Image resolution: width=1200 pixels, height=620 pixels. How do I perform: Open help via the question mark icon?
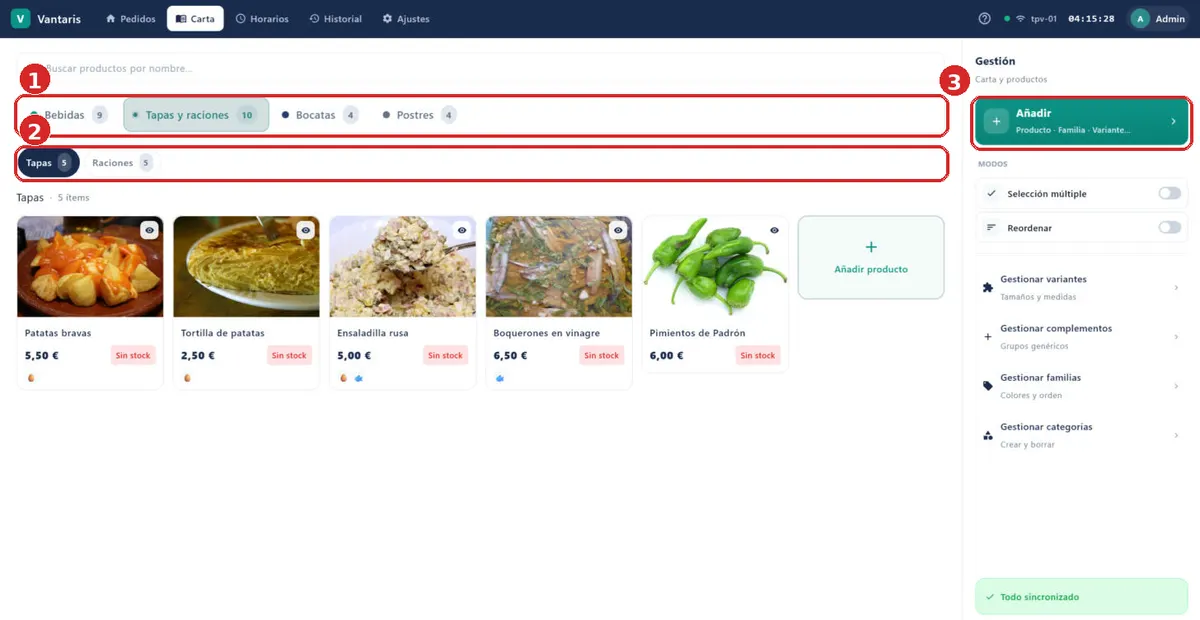coord(984,19)
